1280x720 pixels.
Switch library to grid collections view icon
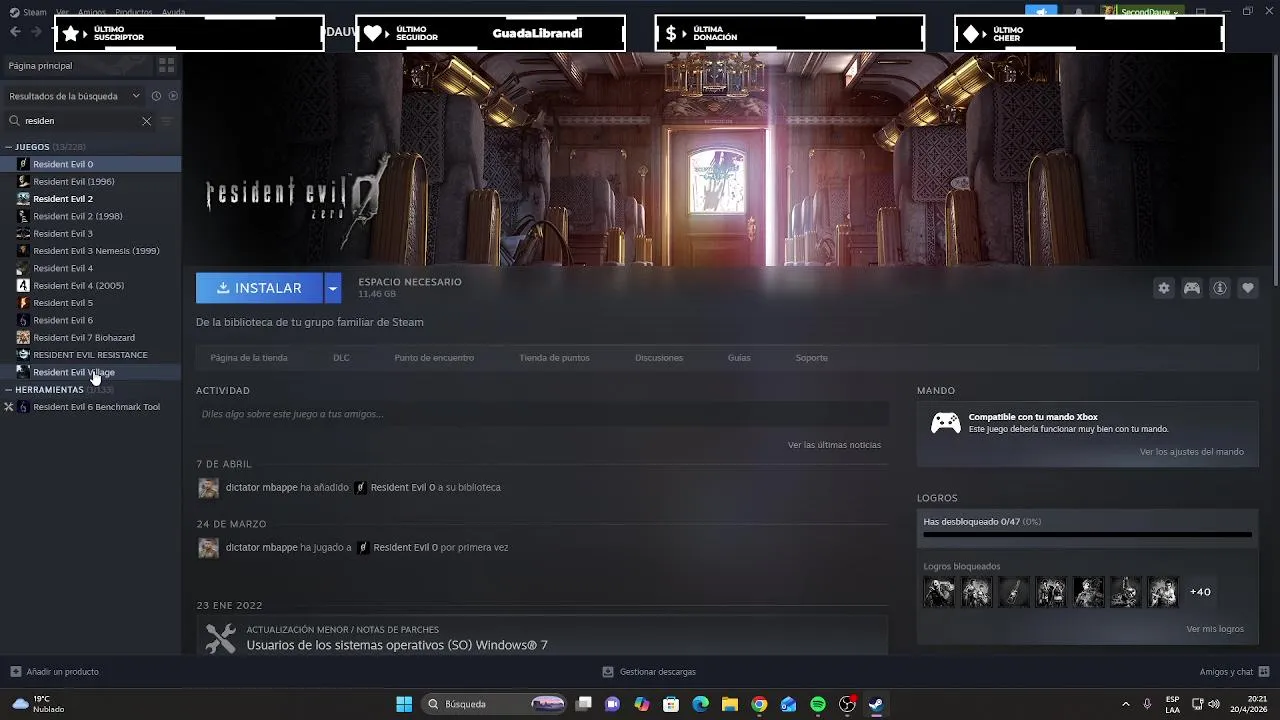pos(166,65)
